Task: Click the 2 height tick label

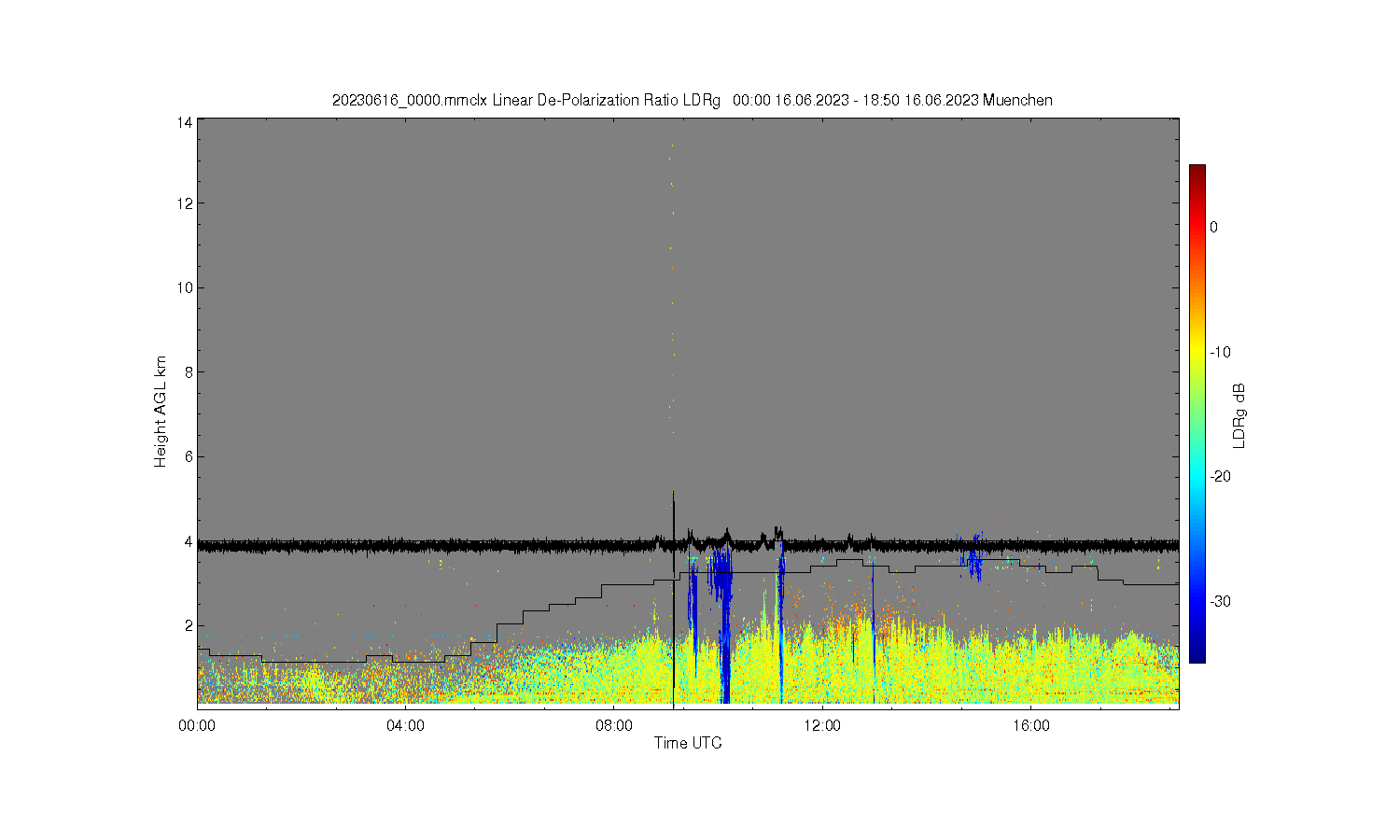Action: (189, 625)
